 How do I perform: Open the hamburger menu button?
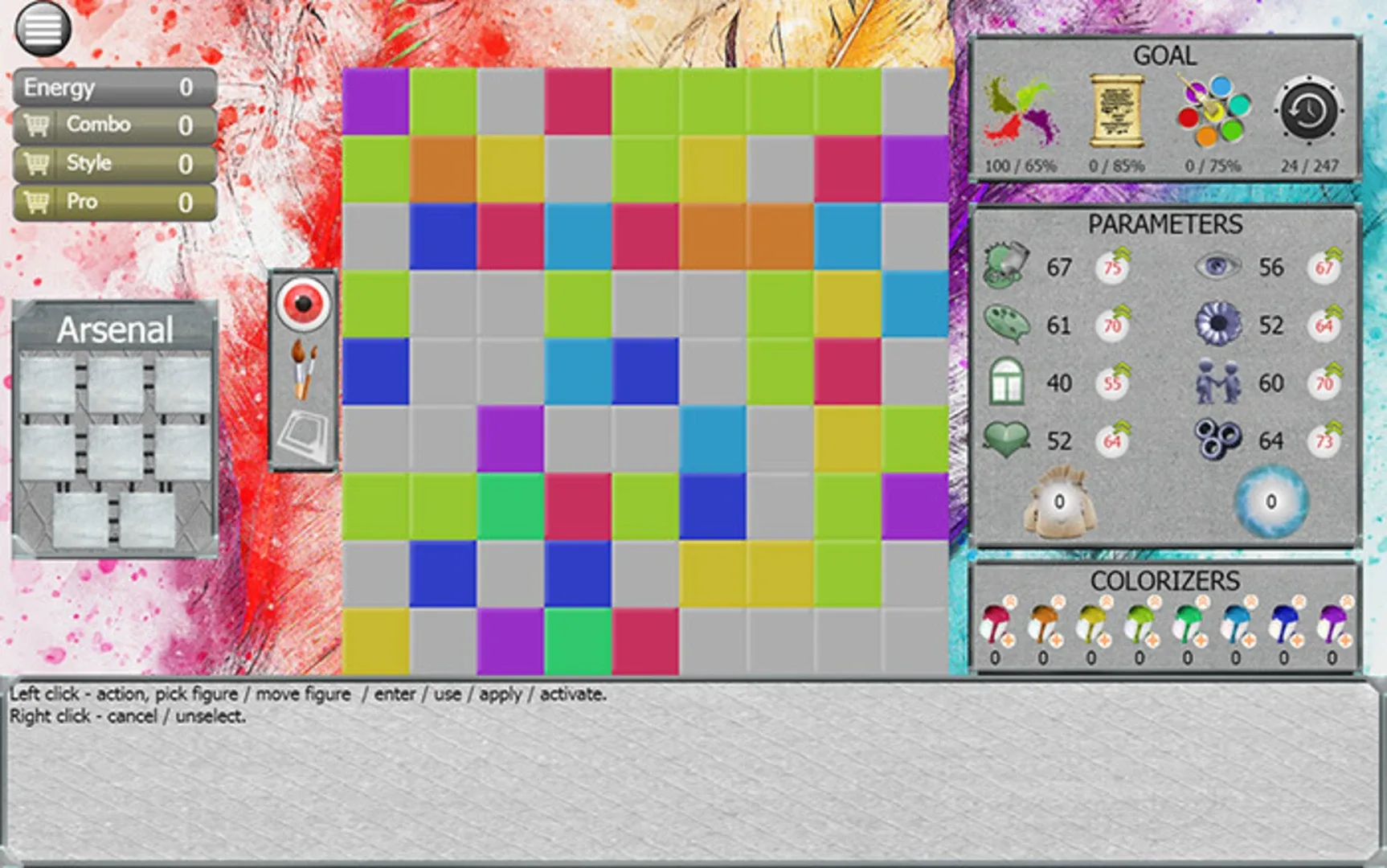pos(43,29)
